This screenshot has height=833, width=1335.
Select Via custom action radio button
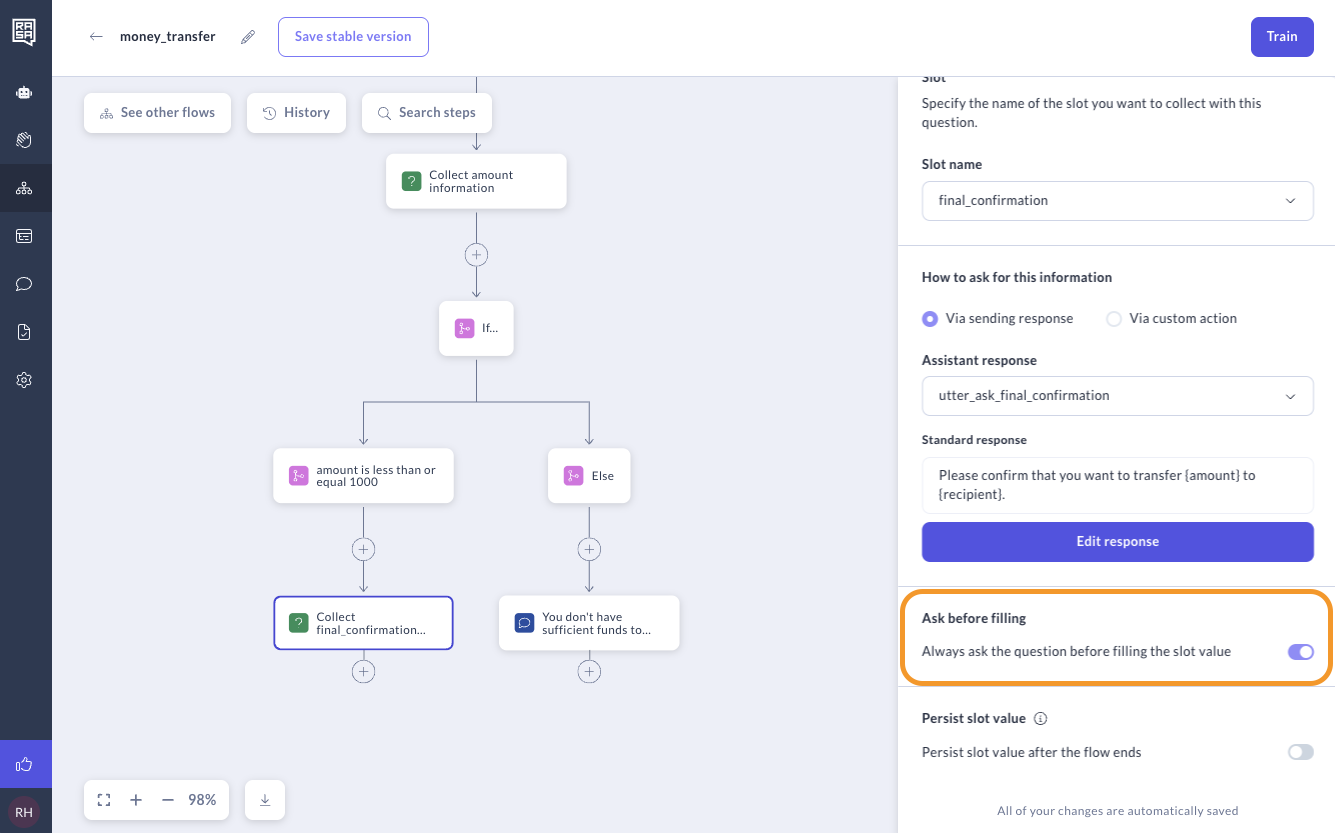[1114, 319]
